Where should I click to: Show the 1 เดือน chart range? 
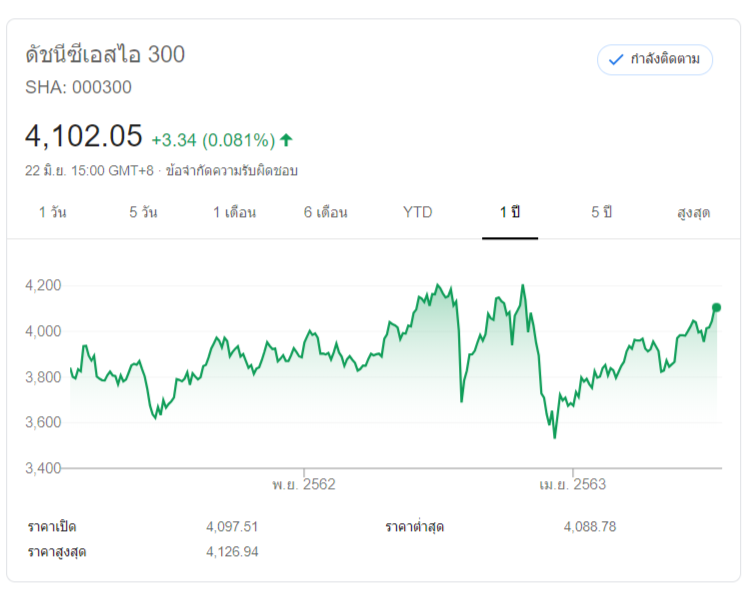click(x=234, y=212)
